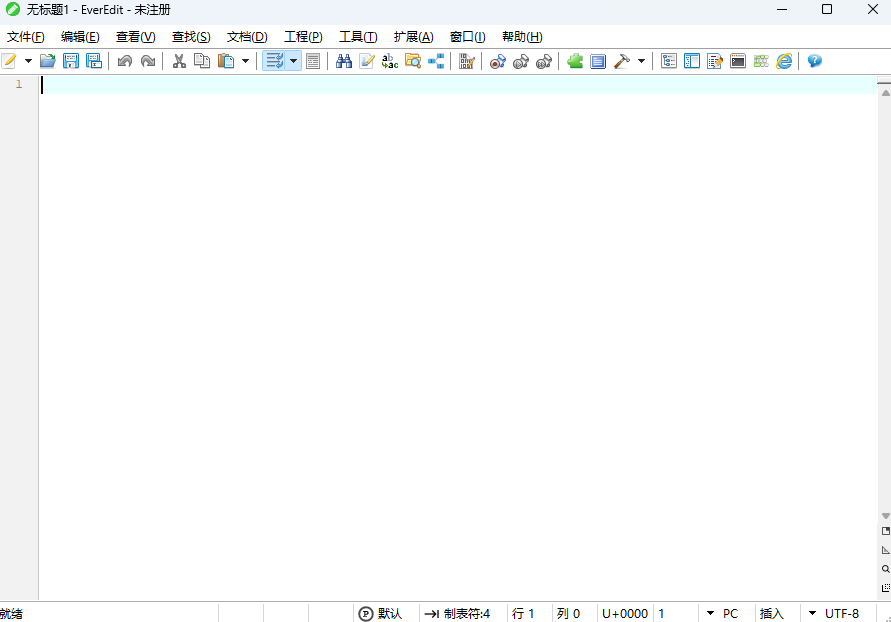Toggle insert mode in the status bar
Viewport: 891px width, 622px height.
(773, 613)
